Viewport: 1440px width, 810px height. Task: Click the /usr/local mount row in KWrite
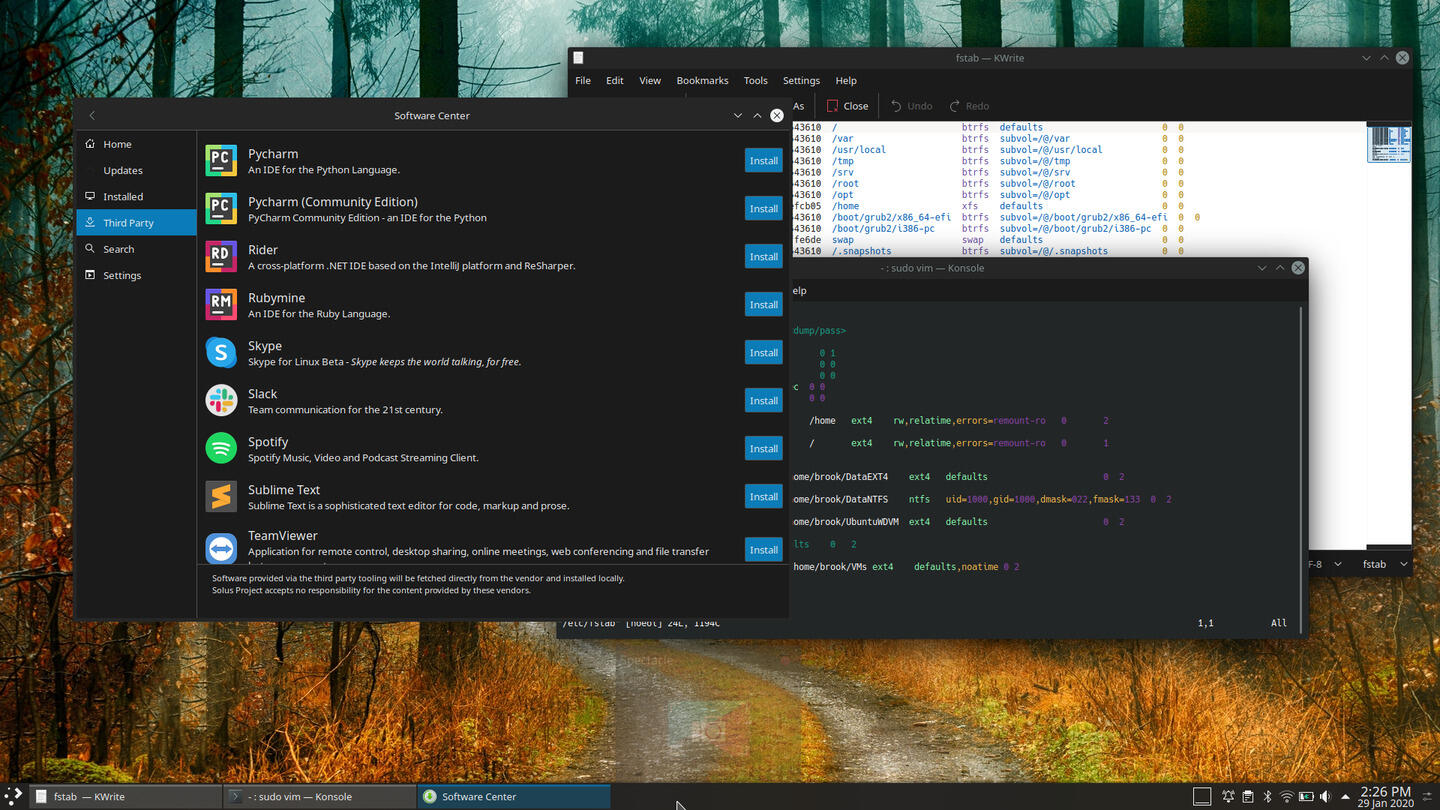pos(989,150)
